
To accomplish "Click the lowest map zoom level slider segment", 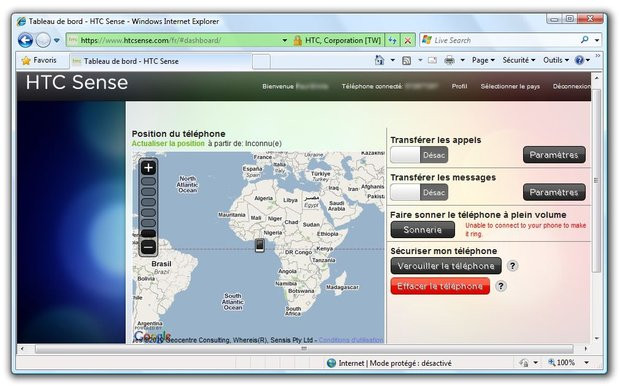I will pos(148,233).
